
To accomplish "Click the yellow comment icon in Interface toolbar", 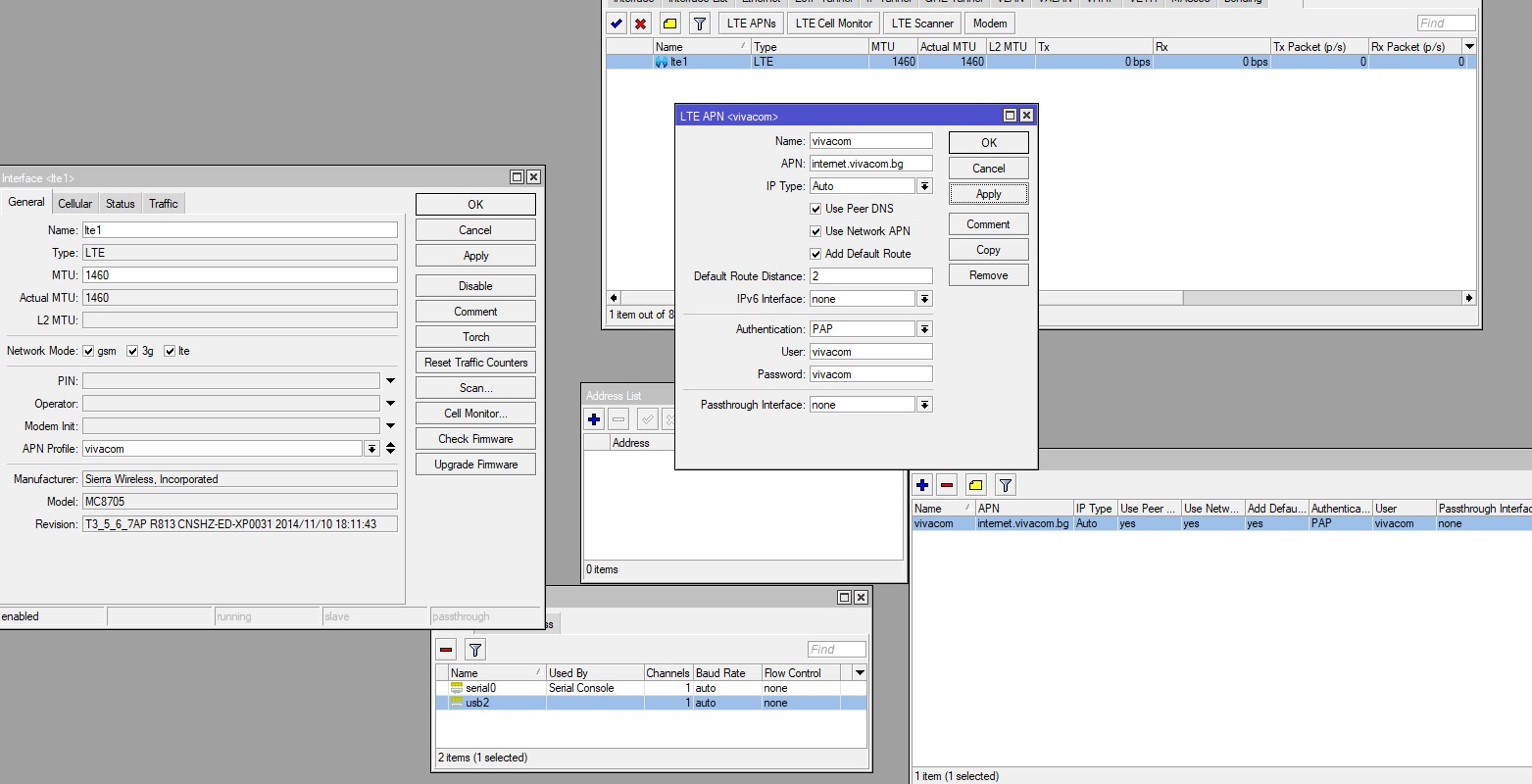I will click(670, 24).
